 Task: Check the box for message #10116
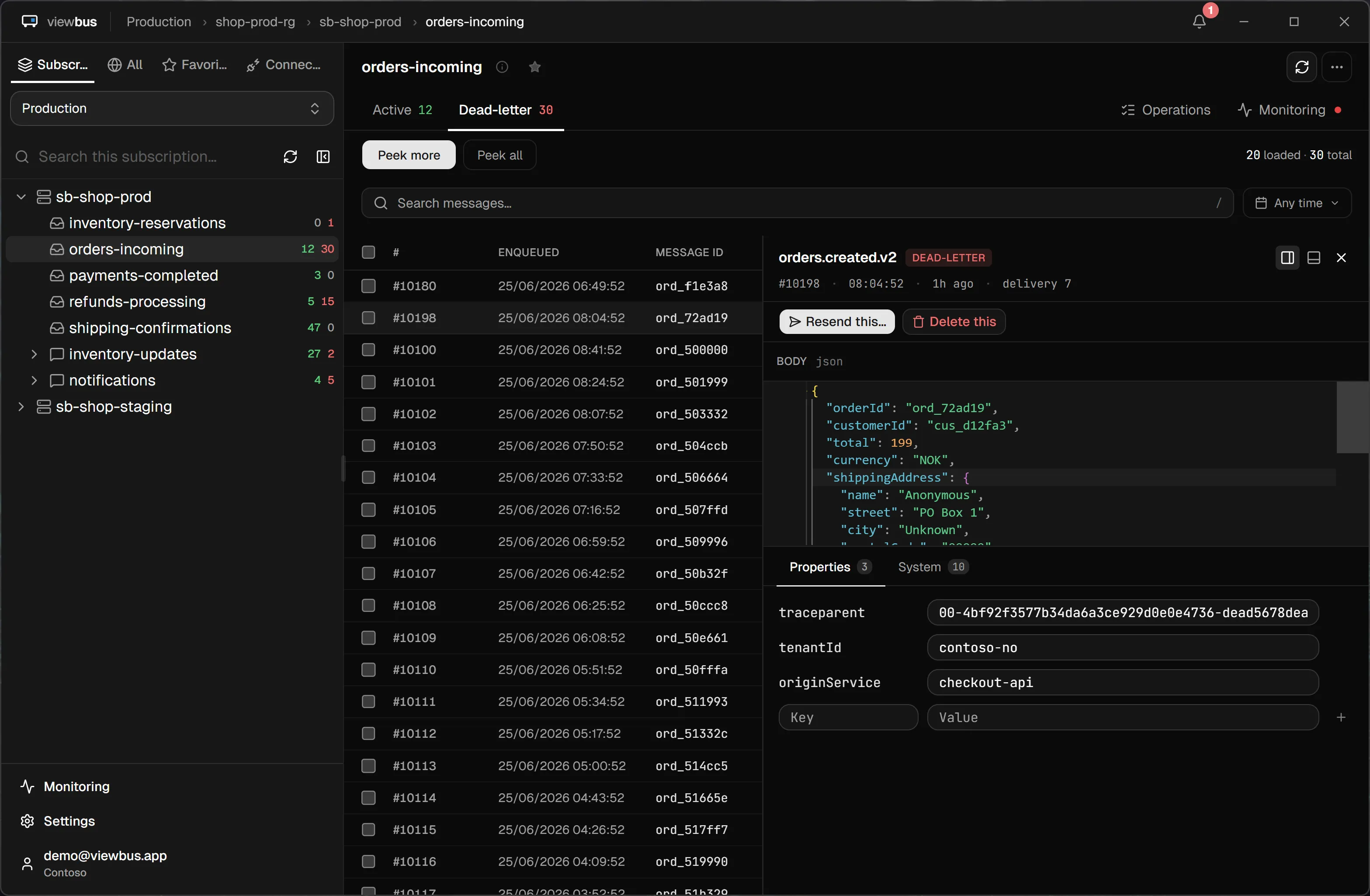(x=368, y=861)
